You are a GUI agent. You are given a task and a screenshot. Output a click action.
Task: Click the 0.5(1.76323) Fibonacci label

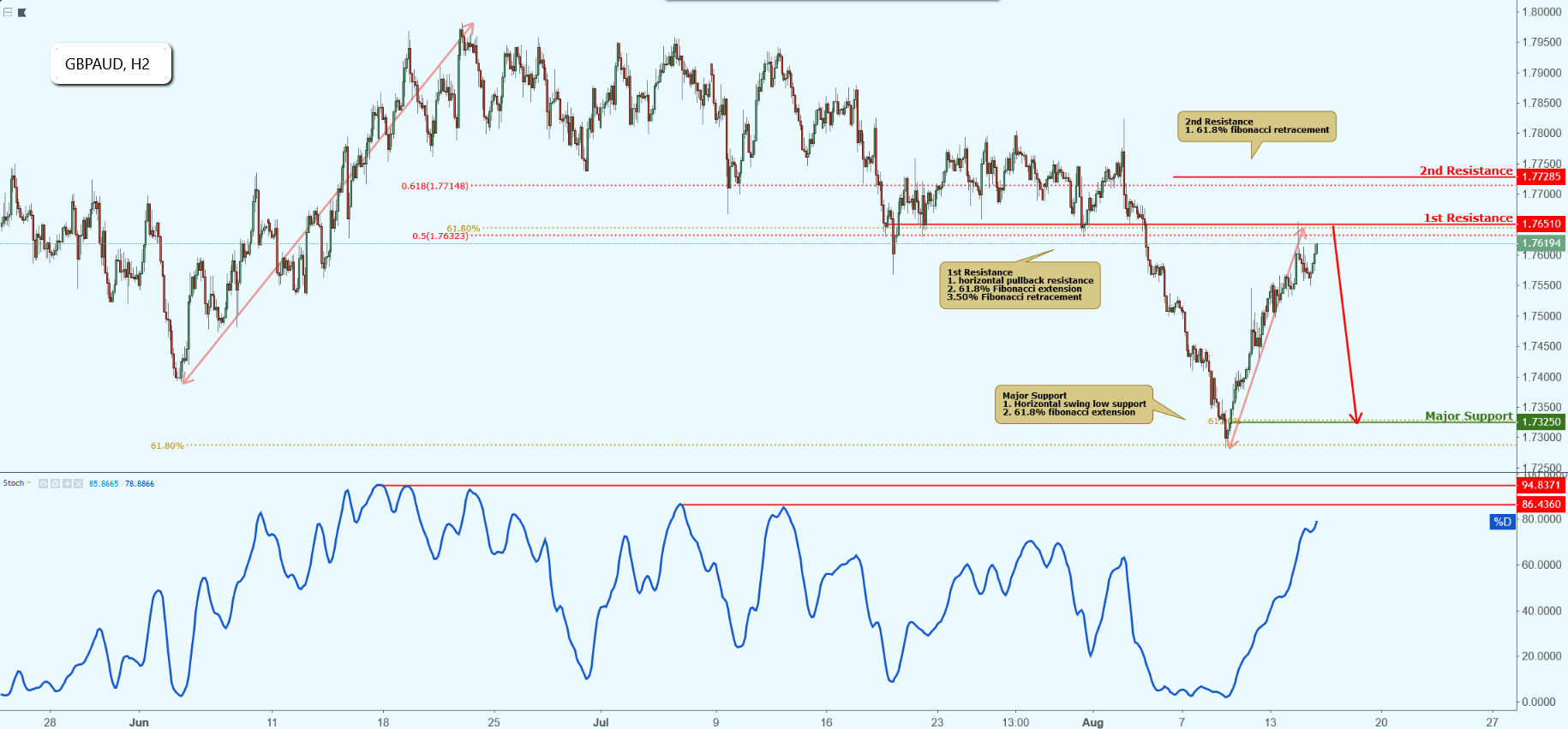[x=440, y=236]
